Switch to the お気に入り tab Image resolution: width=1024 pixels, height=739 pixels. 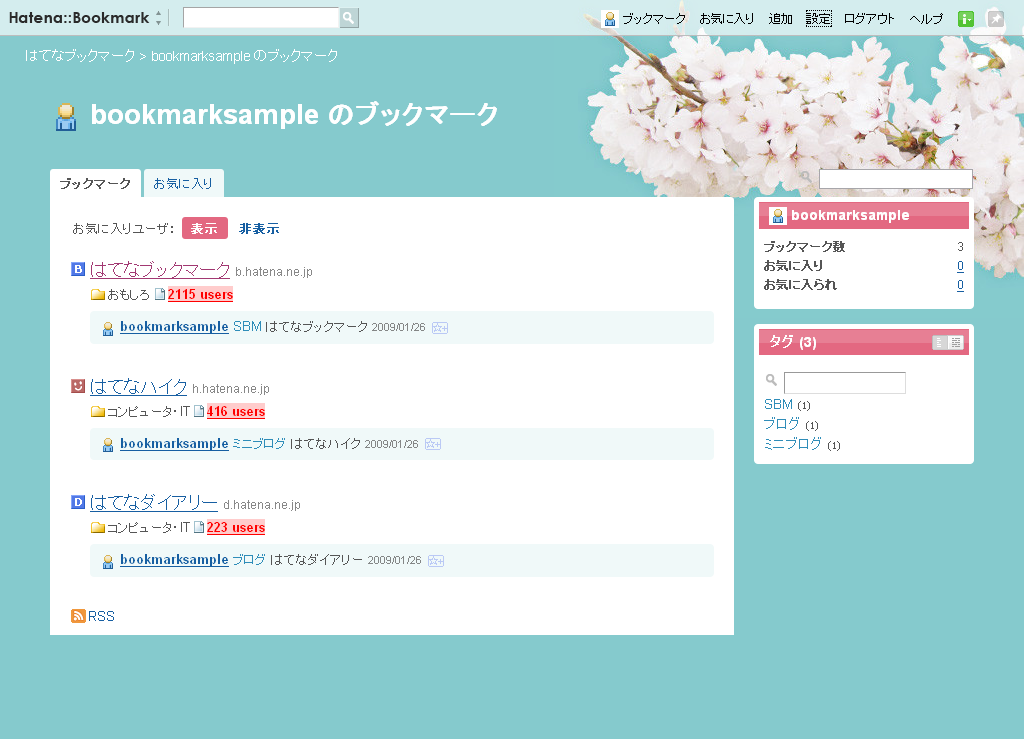[184, 183]
